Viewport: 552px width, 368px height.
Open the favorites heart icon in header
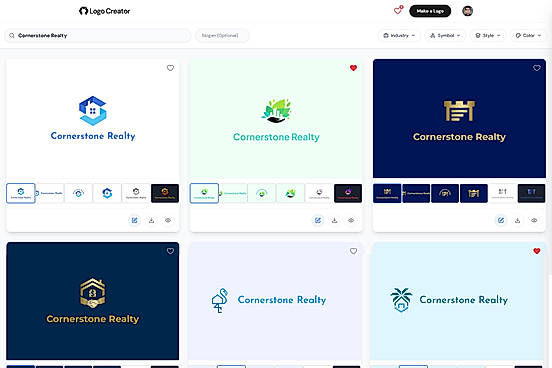[398, 11]
